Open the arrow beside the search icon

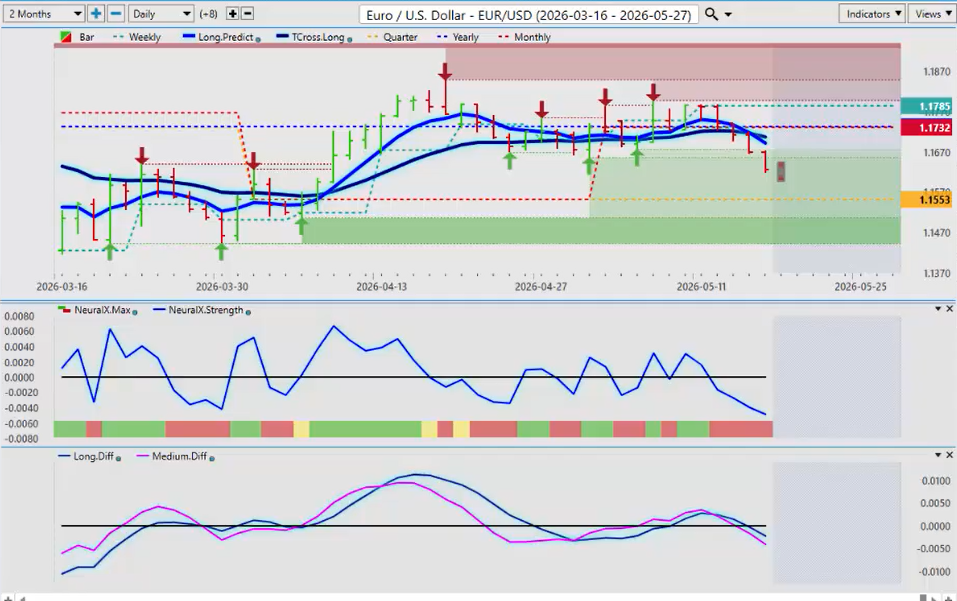point(728,15)
